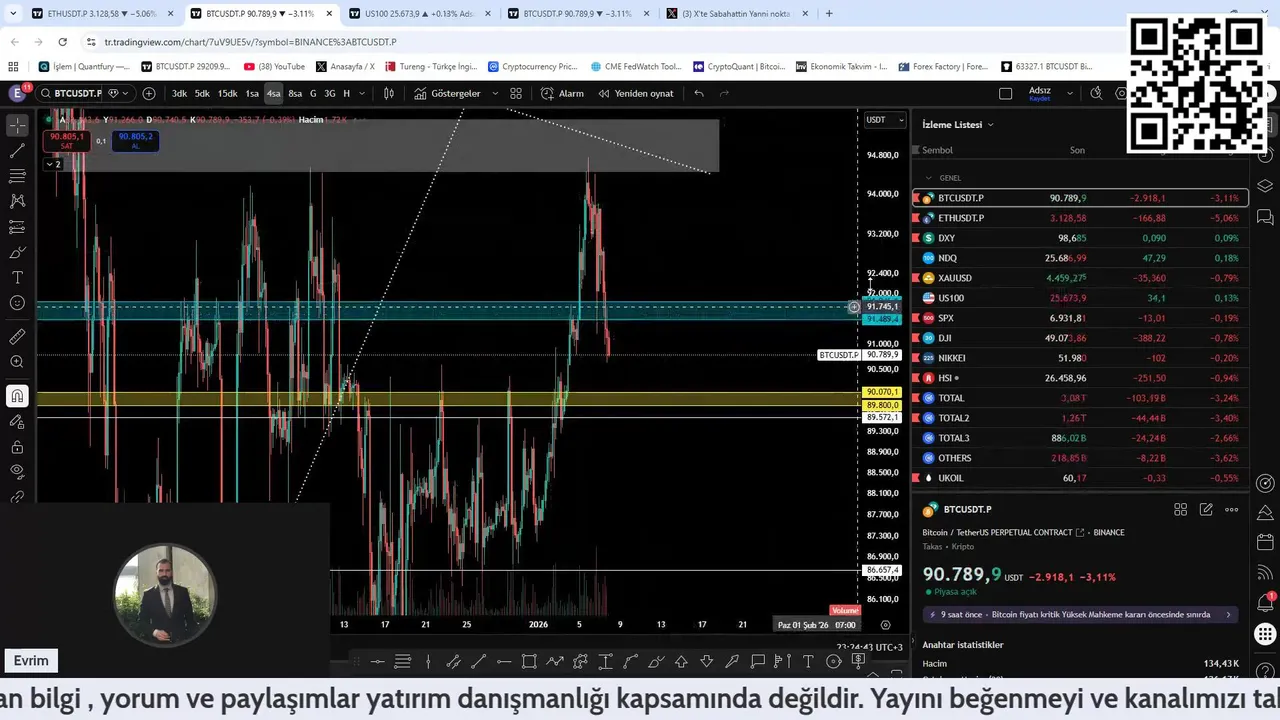The width and height of the screenshot is (1280, 720).
Task: Select vertical line tool in bottom toolbar
Action: click(x=428, y=661)
